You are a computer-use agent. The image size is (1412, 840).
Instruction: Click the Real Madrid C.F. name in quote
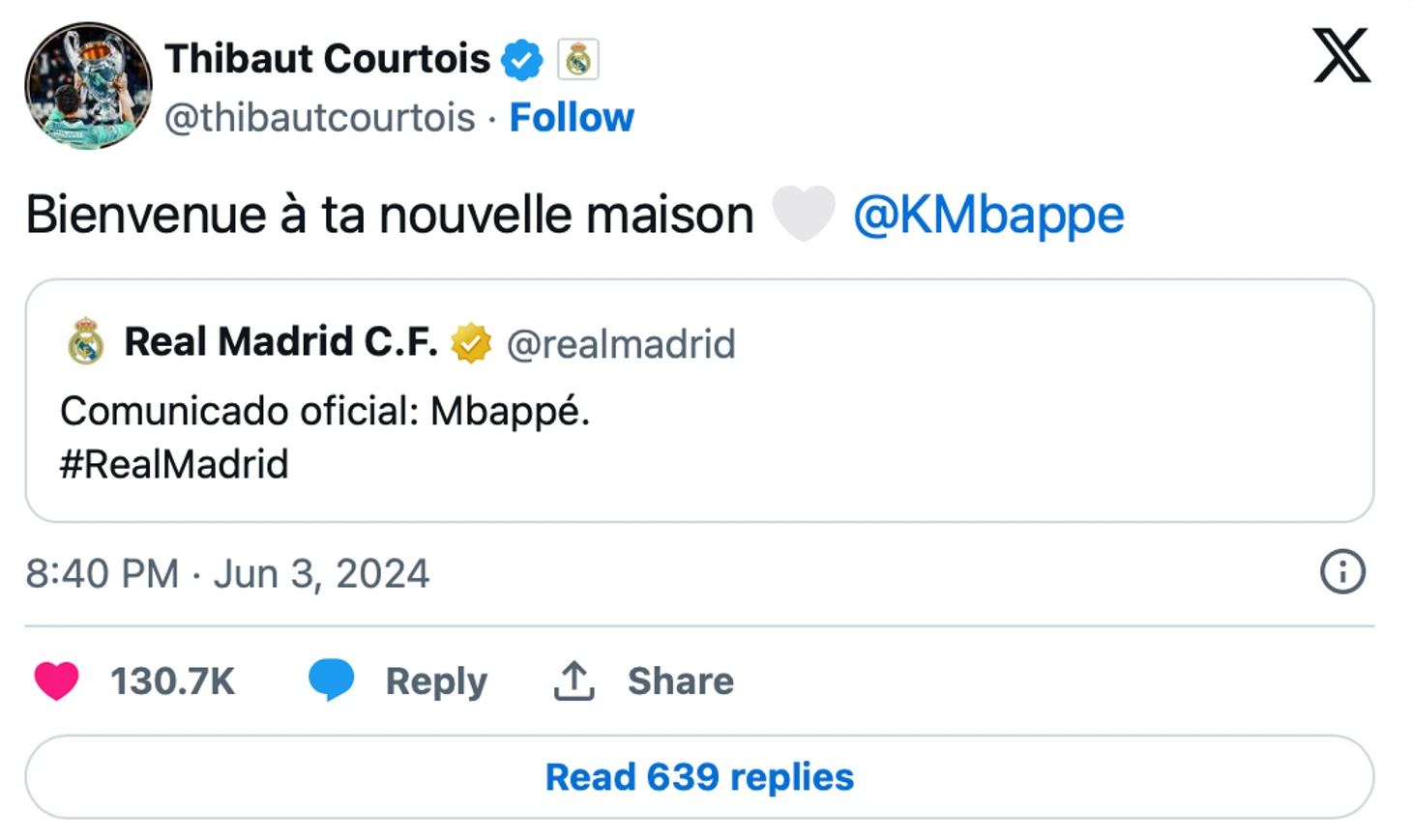tap(280, 342)
